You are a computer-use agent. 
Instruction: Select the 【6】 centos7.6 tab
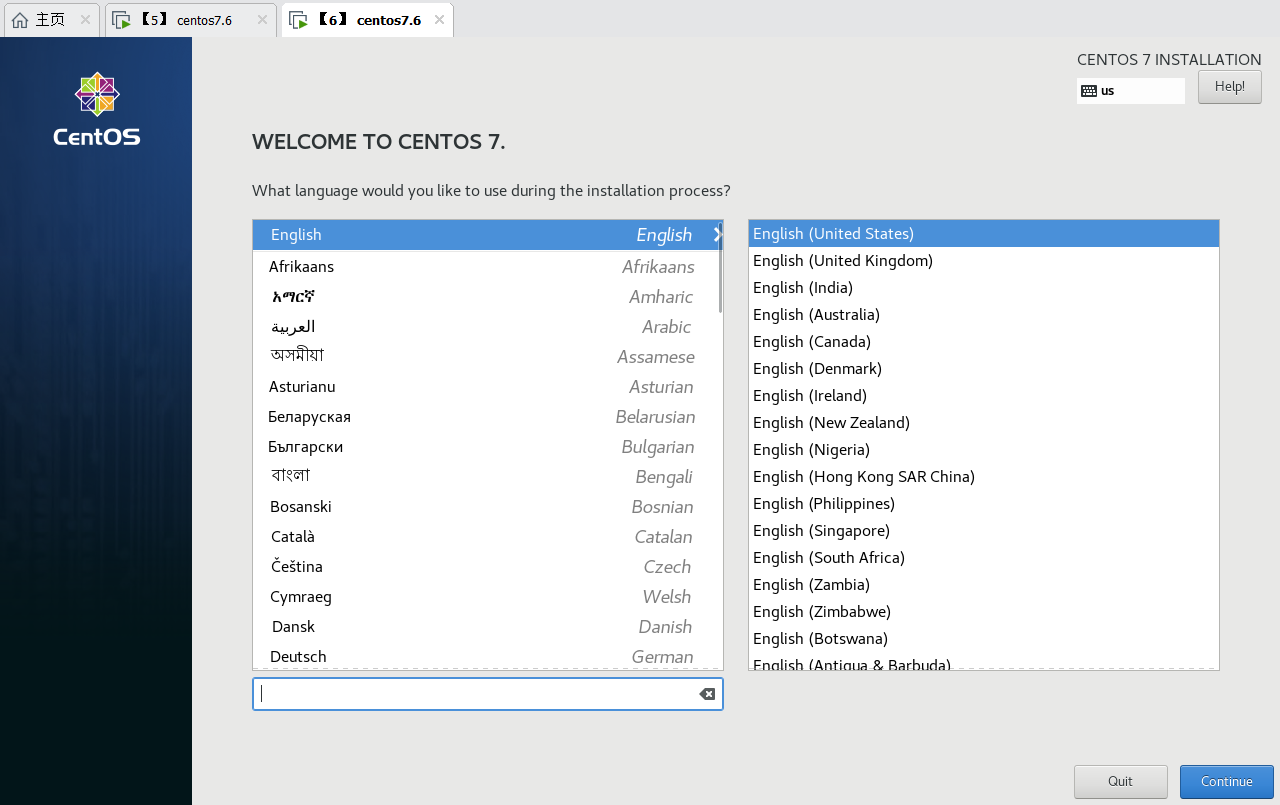coord(368,20)
